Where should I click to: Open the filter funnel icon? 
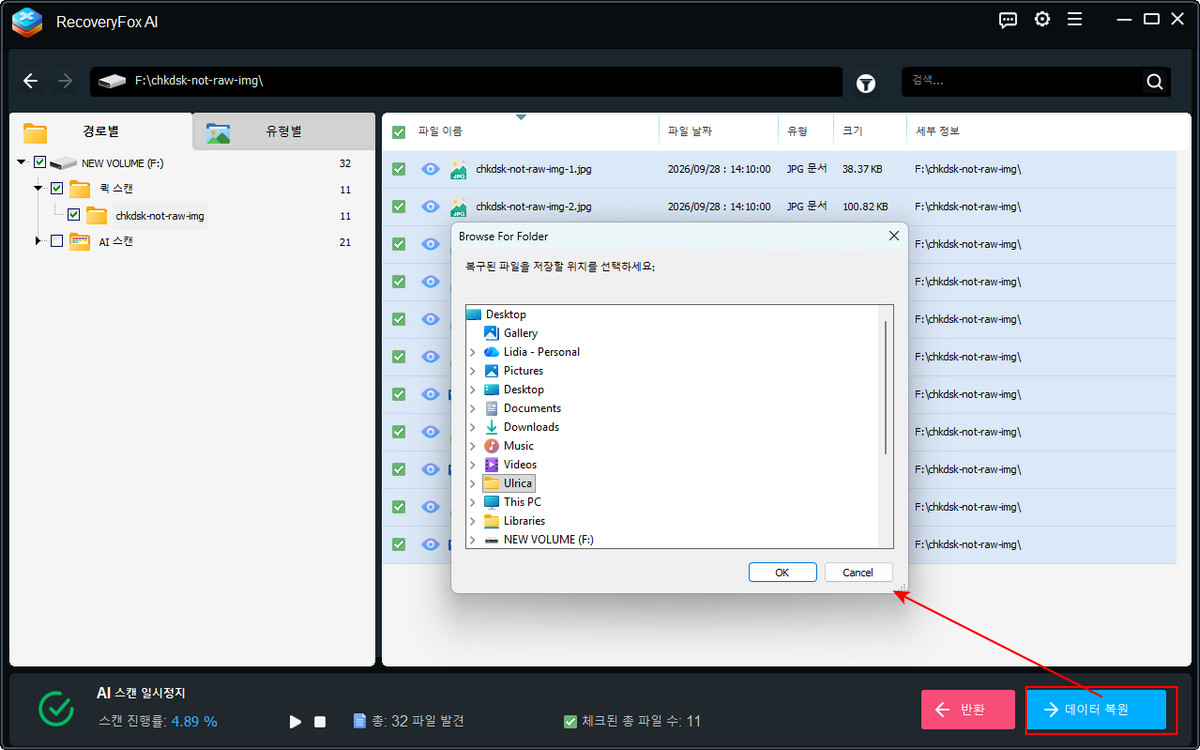(x=866, y=84)
